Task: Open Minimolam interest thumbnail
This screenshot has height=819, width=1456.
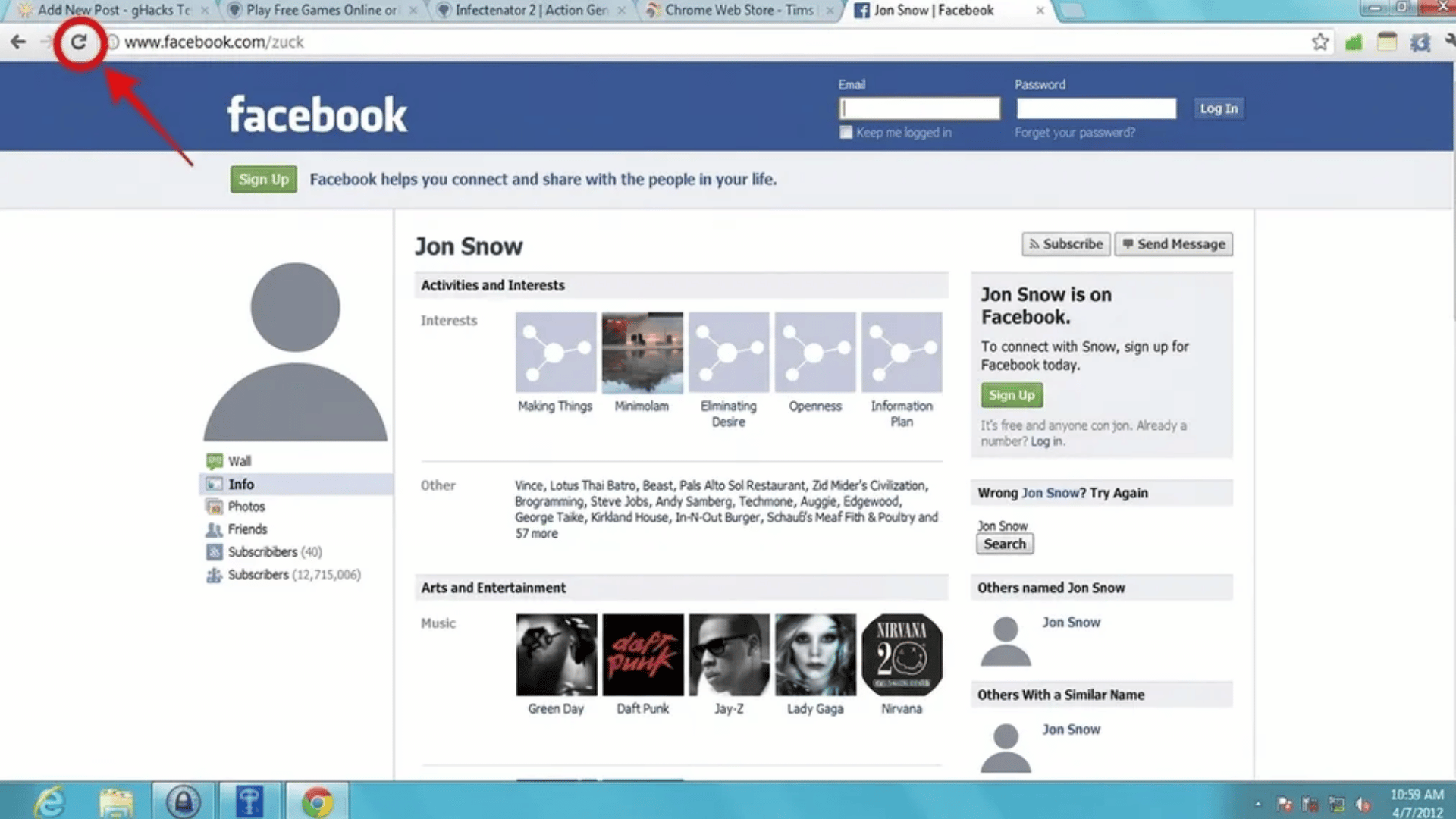Action: point(642,353)
